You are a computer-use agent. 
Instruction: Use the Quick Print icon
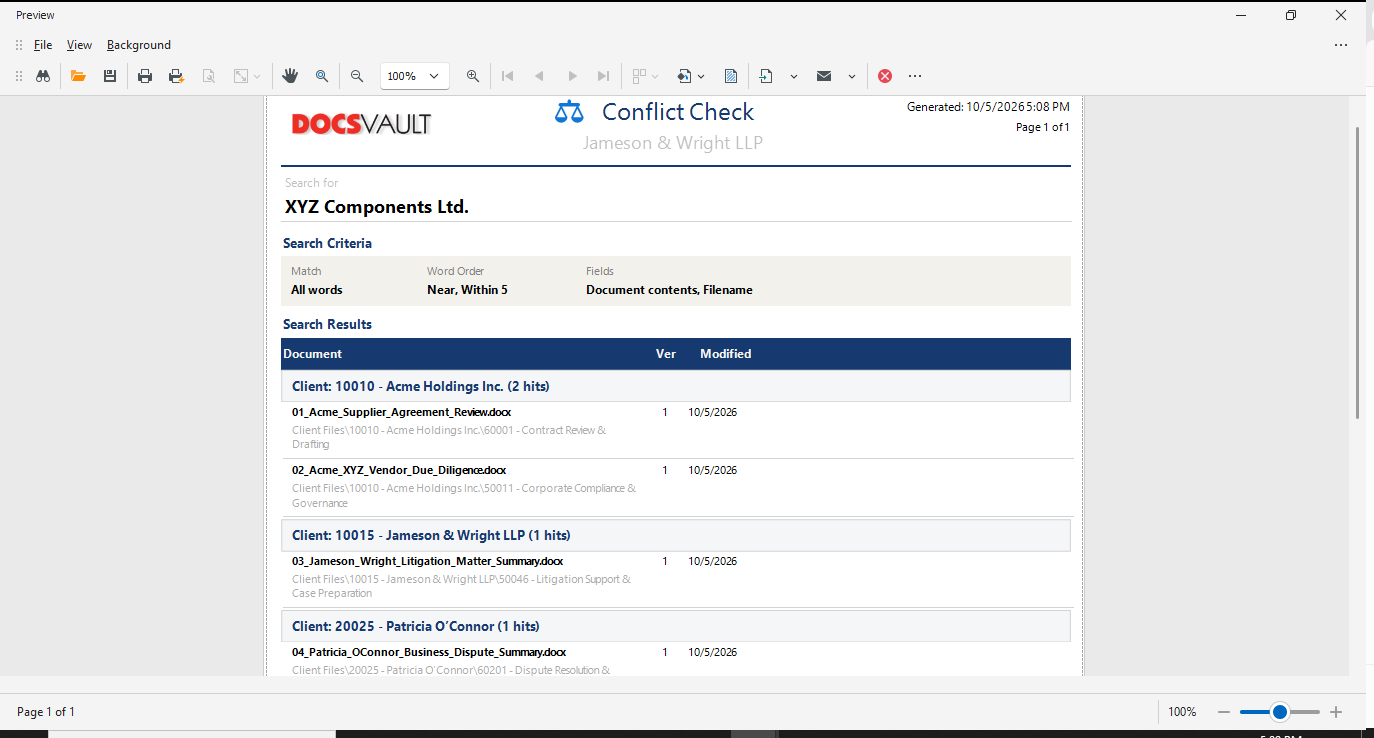pos(177,76)
